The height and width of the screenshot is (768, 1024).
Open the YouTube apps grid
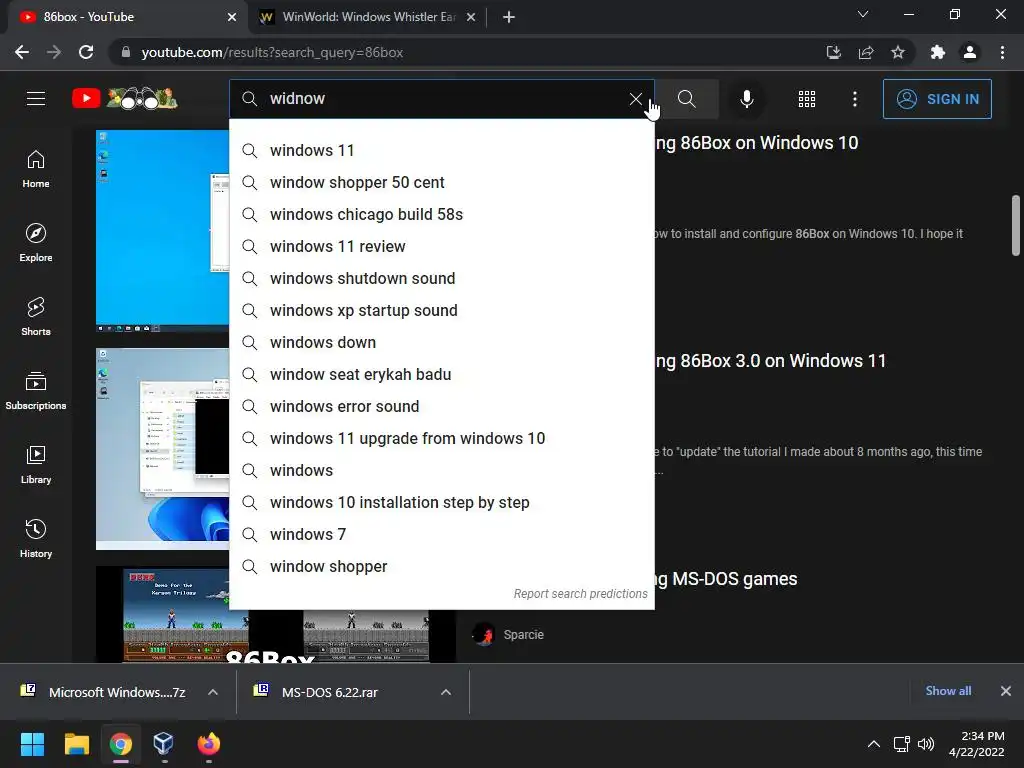click(807, 99)
